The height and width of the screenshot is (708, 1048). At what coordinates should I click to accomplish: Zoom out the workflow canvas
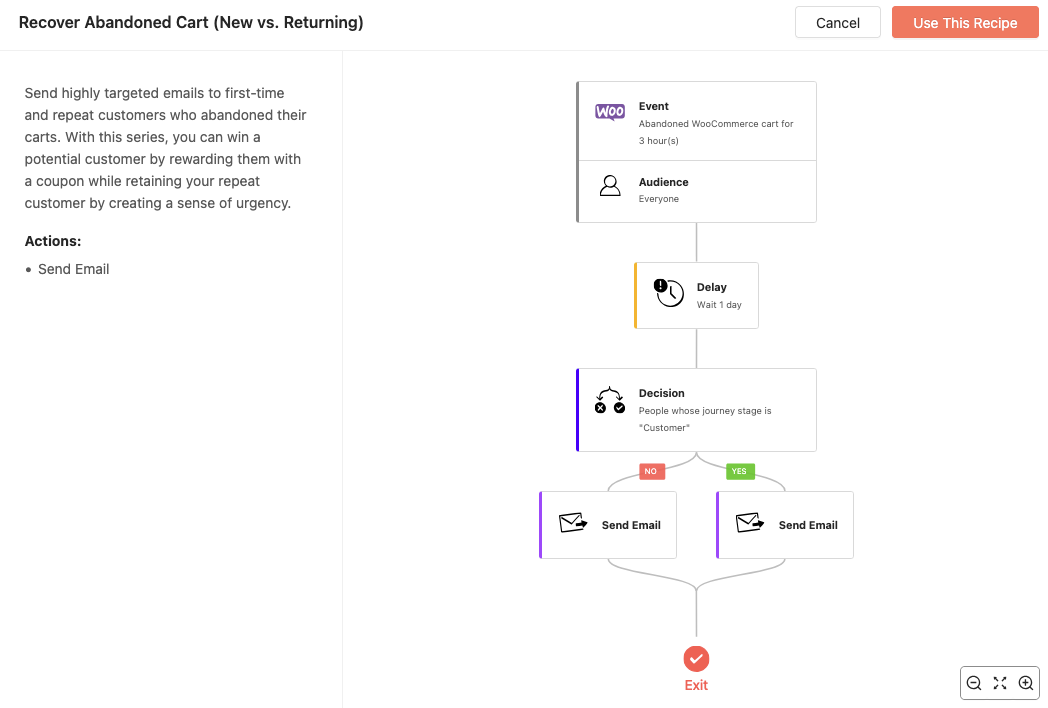[974, 683]
